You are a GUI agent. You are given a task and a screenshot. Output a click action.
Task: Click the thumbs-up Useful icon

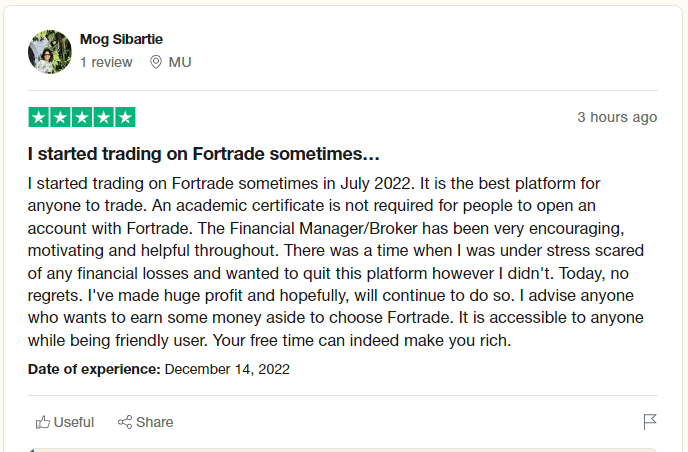tap(43, 422)
